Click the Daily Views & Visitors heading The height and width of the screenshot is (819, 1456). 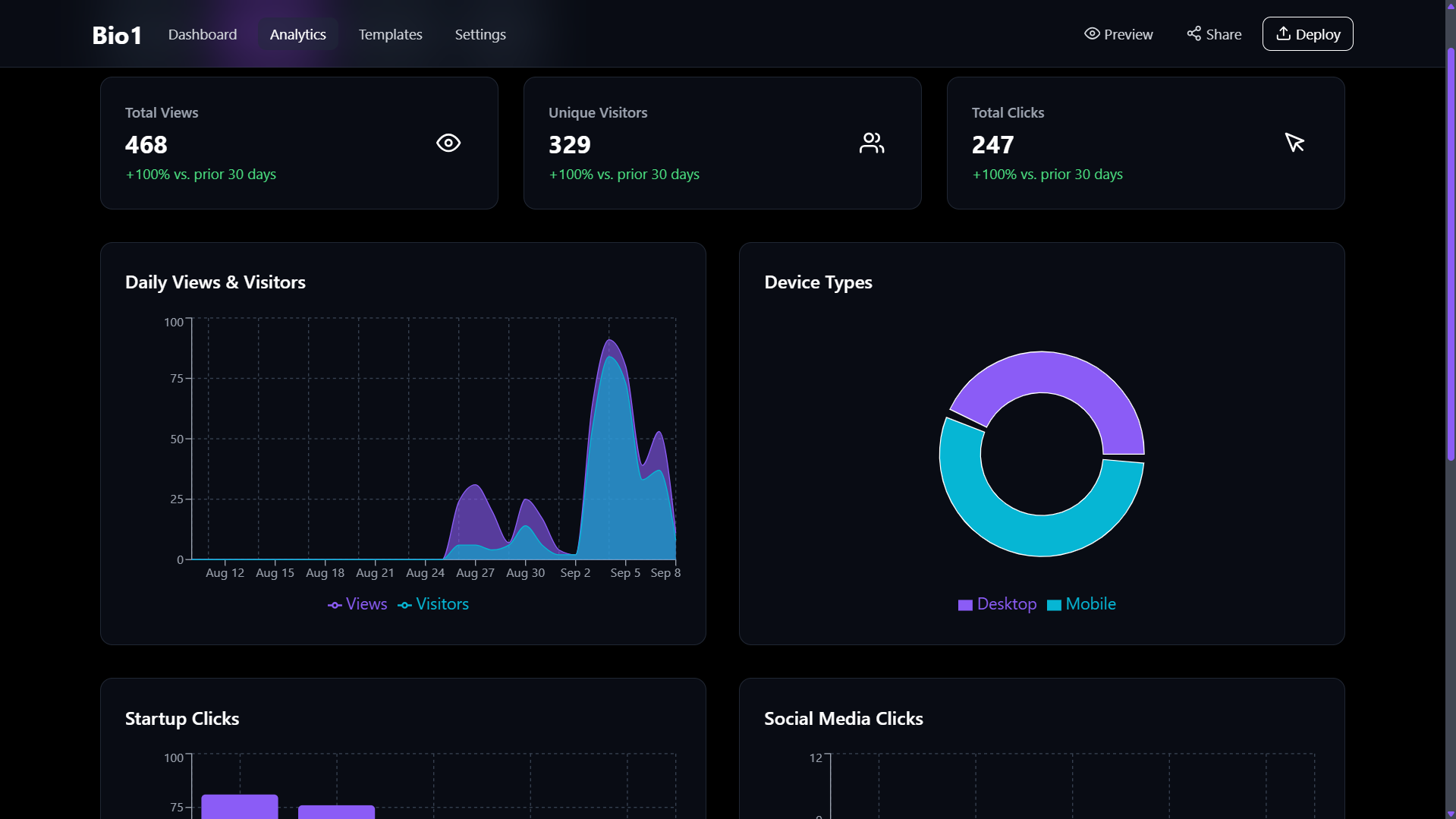[x=215, y=282]
